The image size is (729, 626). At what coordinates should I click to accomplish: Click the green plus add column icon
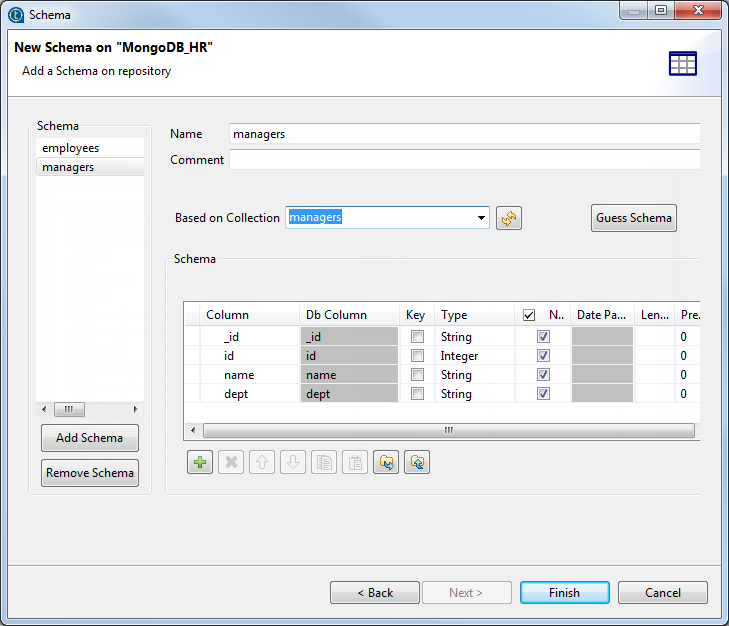coord(200,463)
